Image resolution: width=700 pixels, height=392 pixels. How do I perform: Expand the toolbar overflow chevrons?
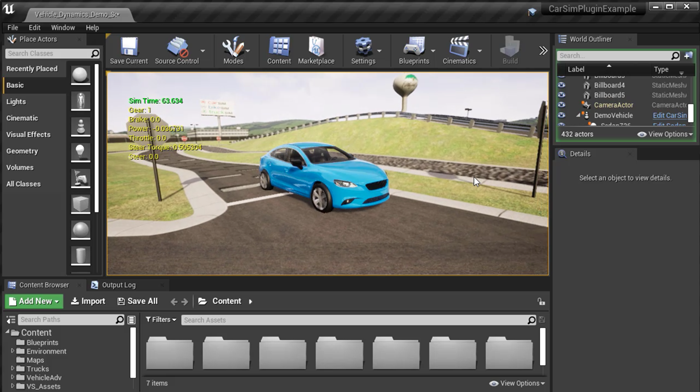pos(543,50)
